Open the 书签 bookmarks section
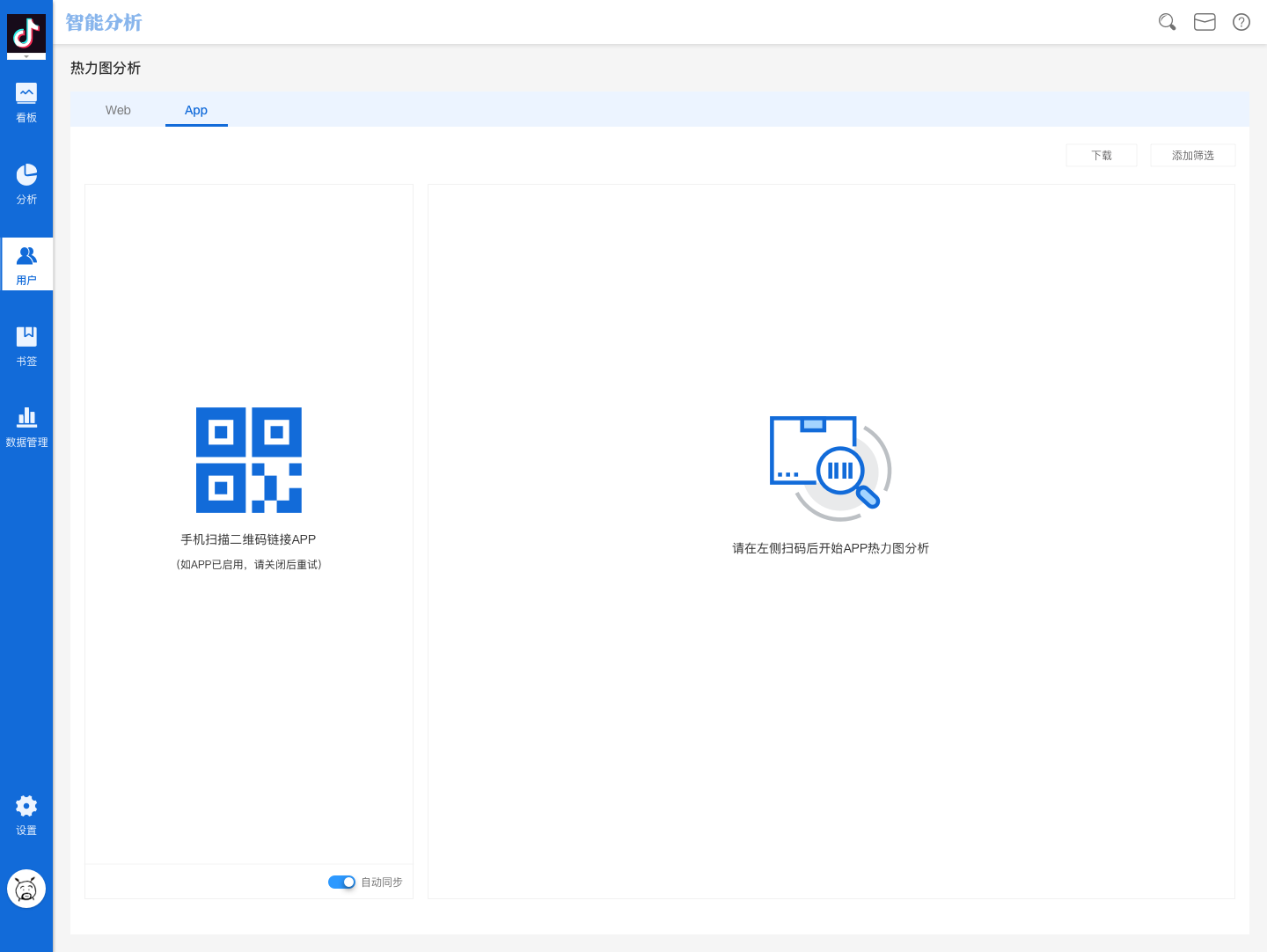The height and width of the screenshot is (952, 1267). click(26, 346)
